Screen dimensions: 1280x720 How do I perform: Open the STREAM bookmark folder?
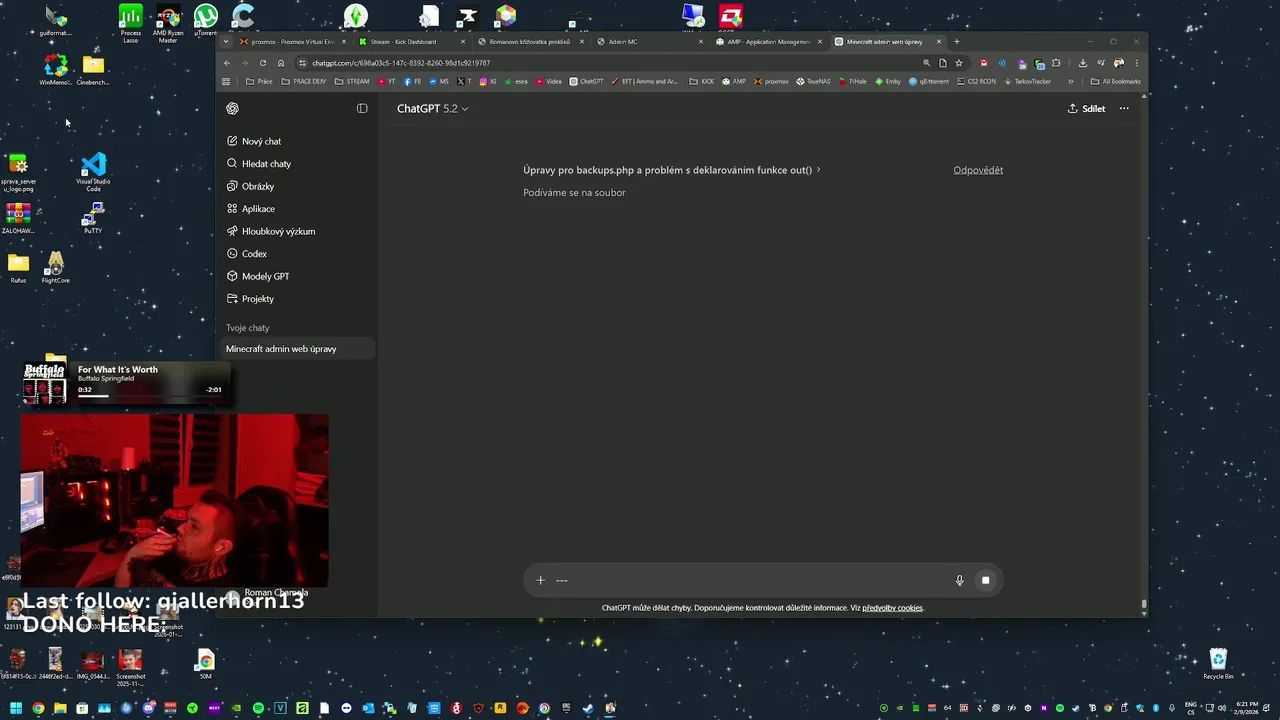point(352,81)
